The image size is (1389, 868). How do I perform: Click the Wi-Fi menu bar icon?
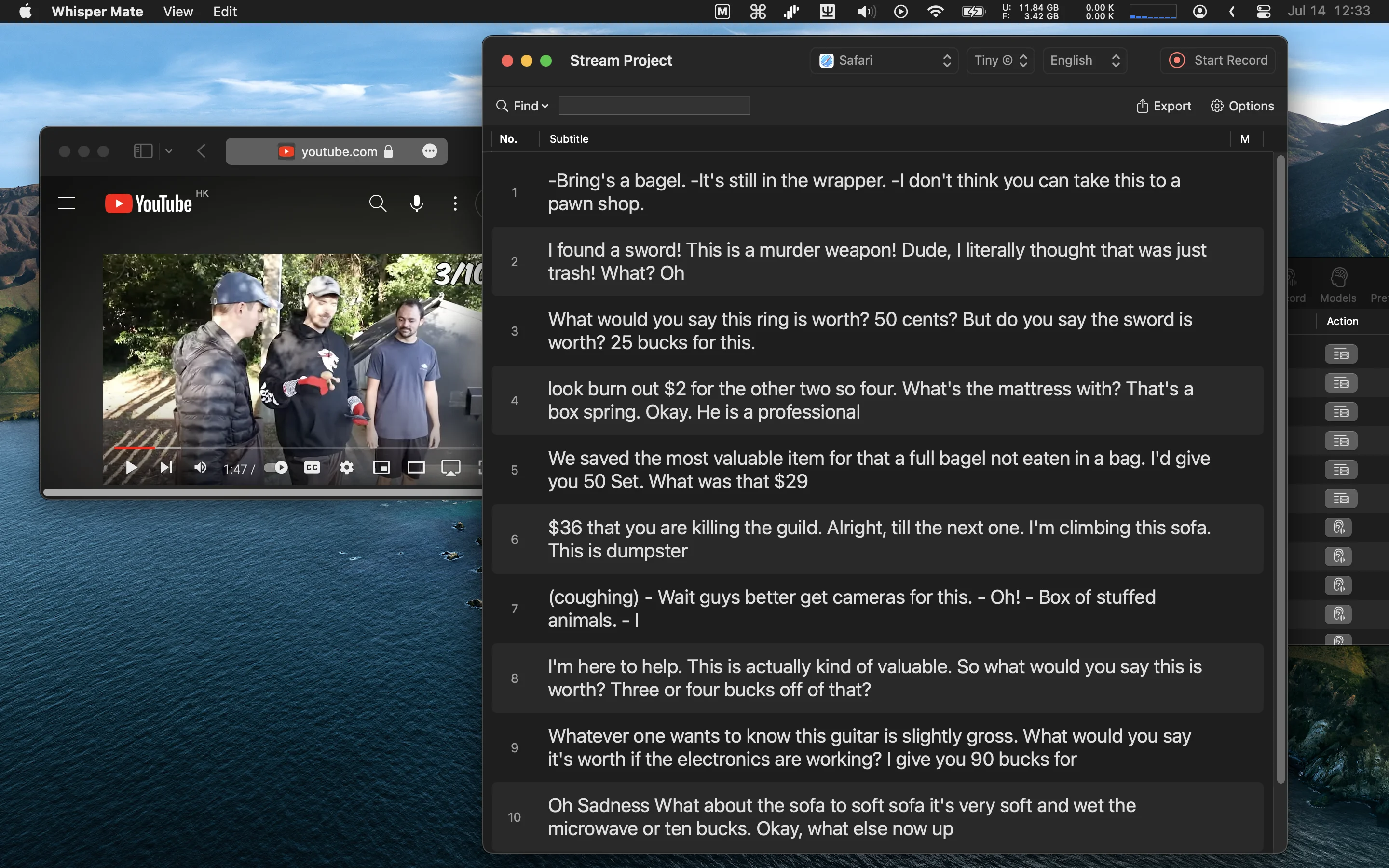[936, 12]
